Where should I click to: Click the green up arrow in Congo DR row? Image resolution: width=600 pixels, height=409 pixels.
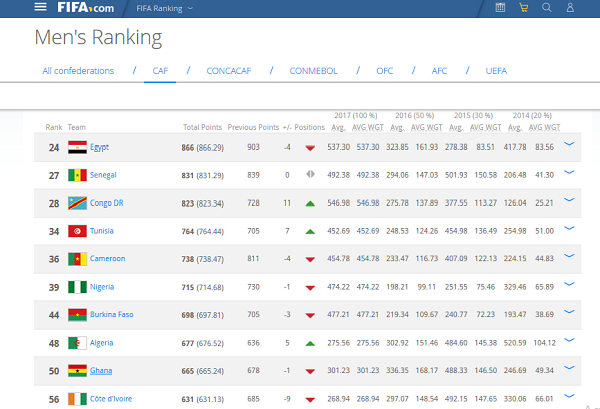tap(310, 204)
